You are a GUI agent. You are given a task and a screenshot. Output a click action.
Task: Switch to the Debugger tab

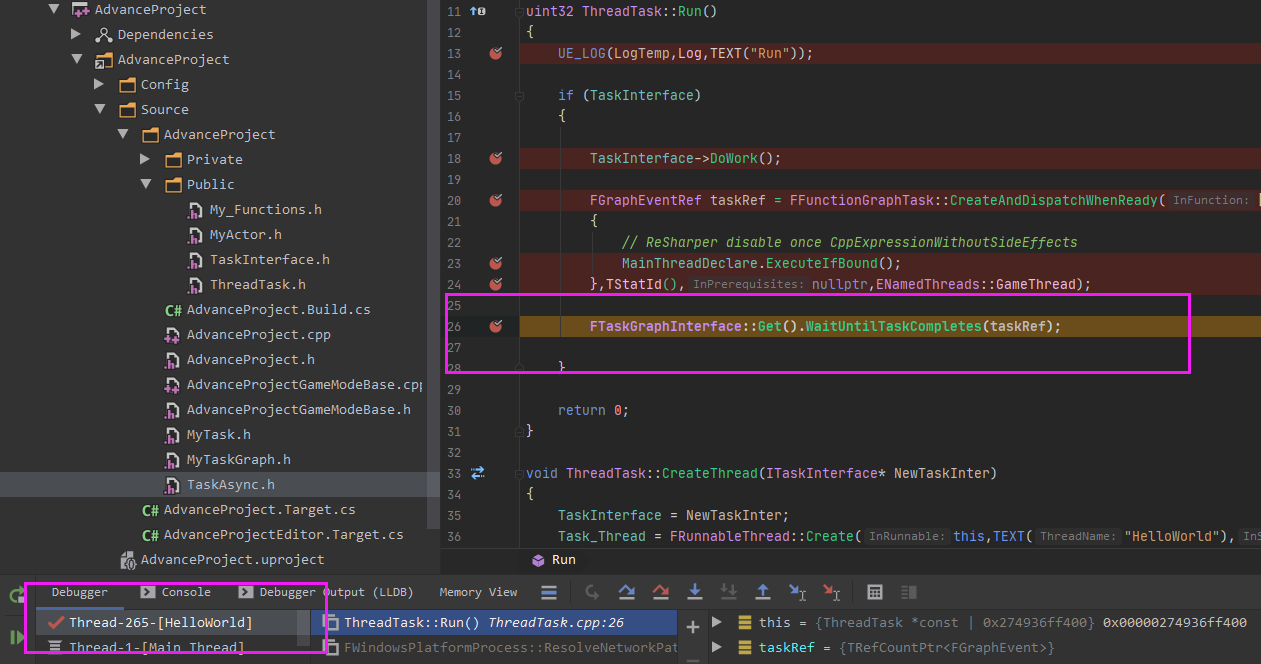79,592
